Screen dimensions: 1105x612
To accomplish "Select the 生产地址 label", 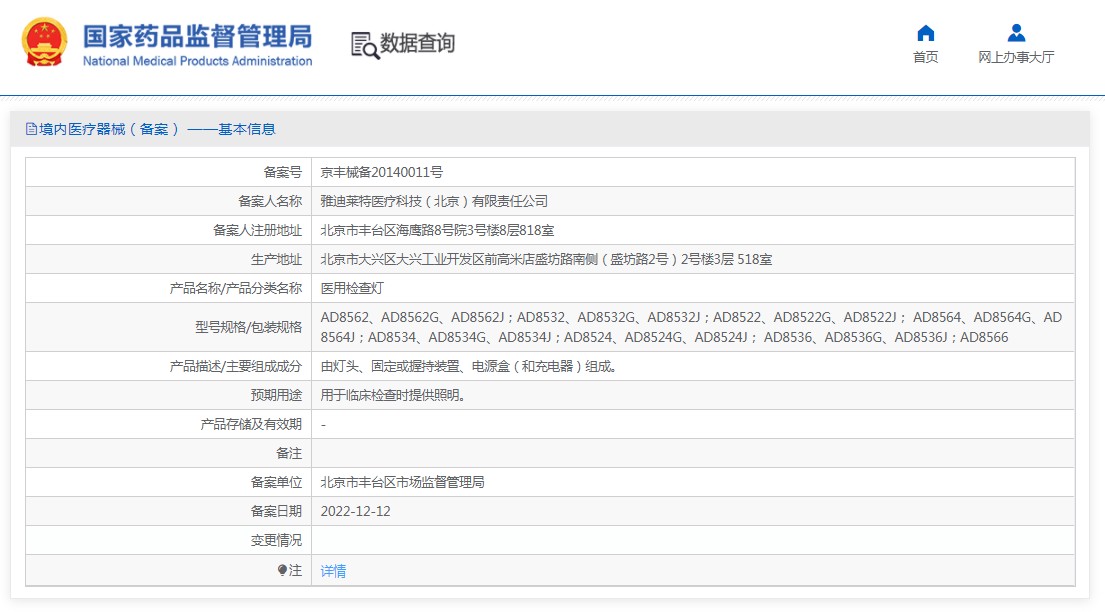I will 276,259.
